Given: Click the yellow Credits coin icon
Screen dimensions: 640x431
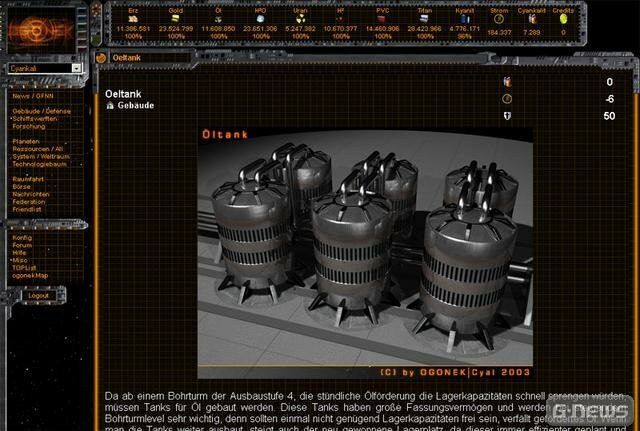Looking at the screenshot, I should [564, 19].
